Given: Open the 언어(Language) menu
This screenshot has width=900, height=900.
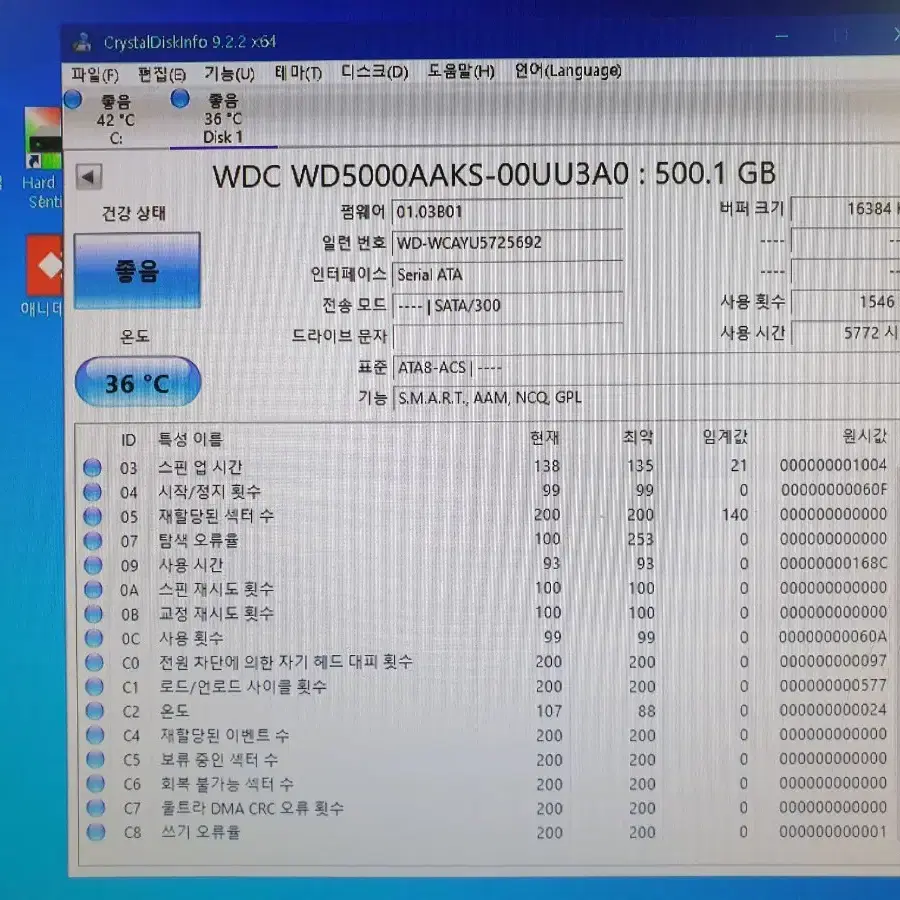Looking at the screenshot, I should pyautogui.click(x=568, y=71).
